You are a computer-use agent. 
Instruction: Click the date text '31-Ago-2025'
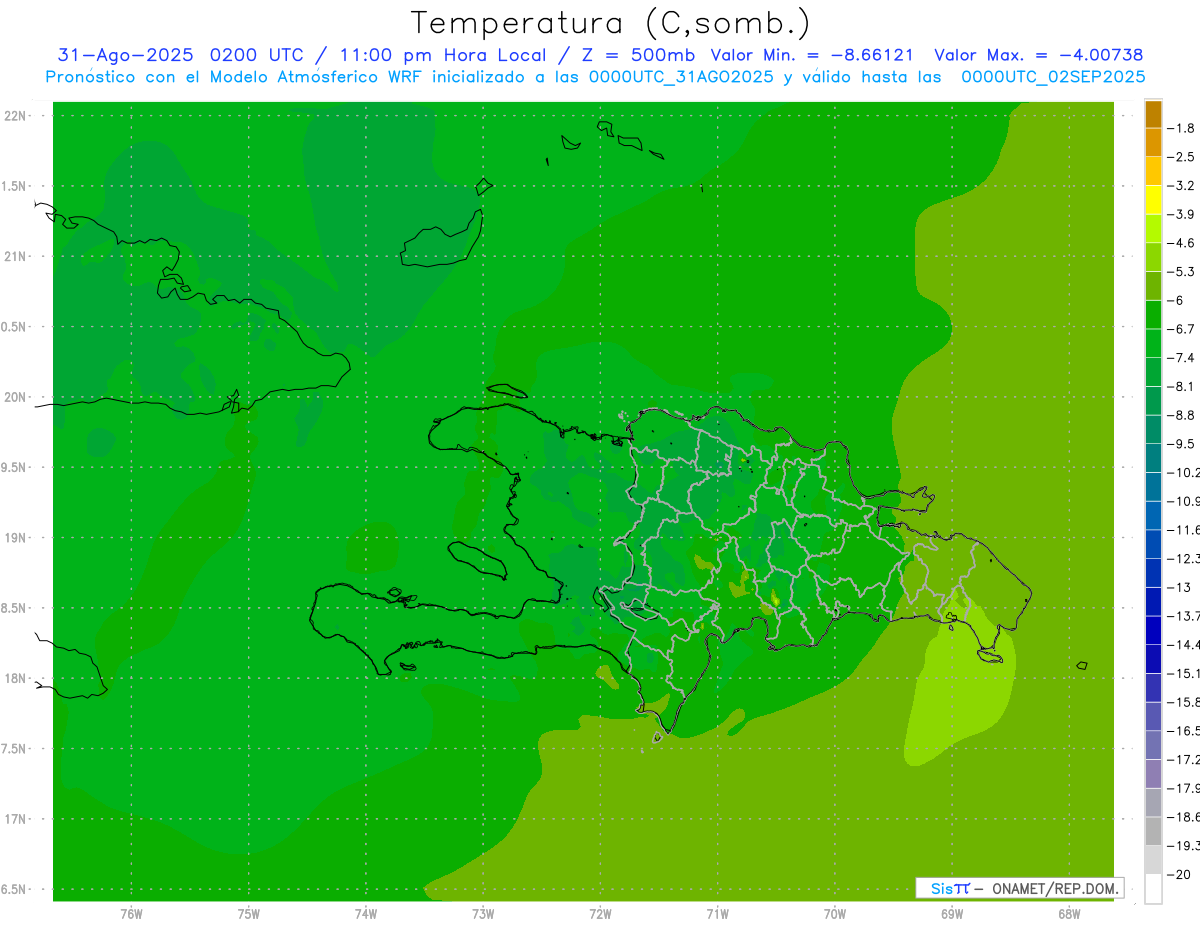click(x=127, y=55)
